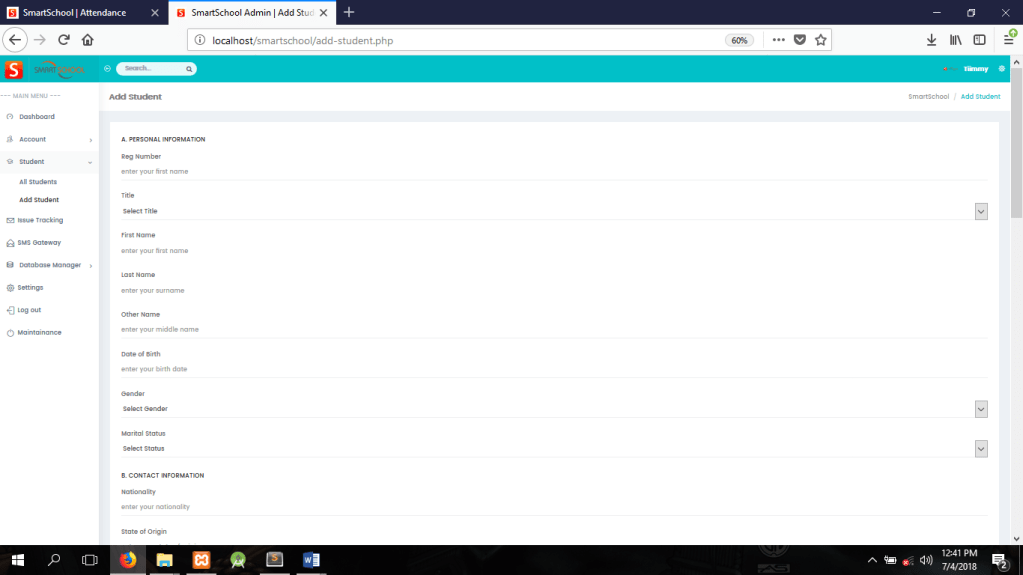The width and height of the screenshot is (1023, 575).
Task: Click the Settings gear icon in sidebar
Action: [10, 288]
